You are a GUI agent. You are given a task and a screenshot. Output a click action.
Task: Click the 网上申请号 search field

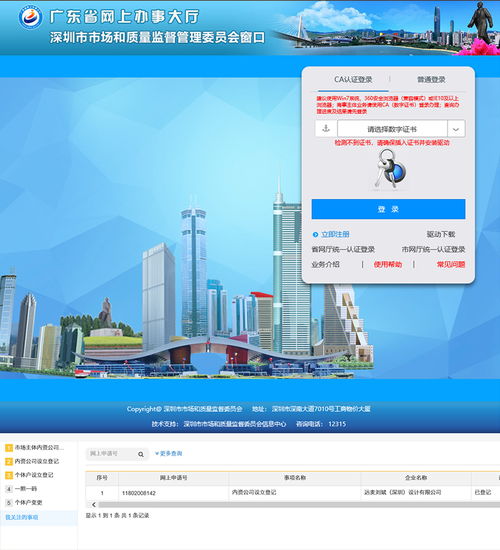click(x=112, y=454)
